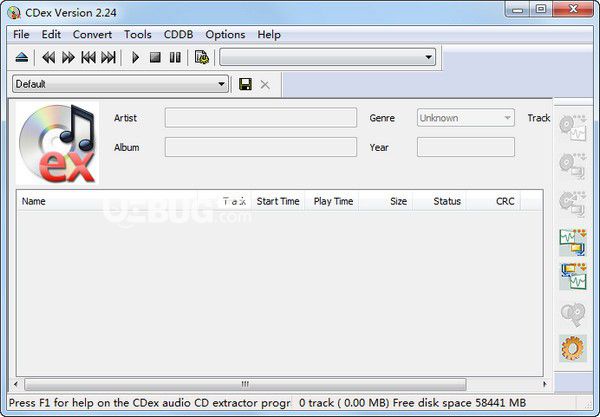
Task: Expand the CD drive selection dropdown
Action: click(328, 57)
